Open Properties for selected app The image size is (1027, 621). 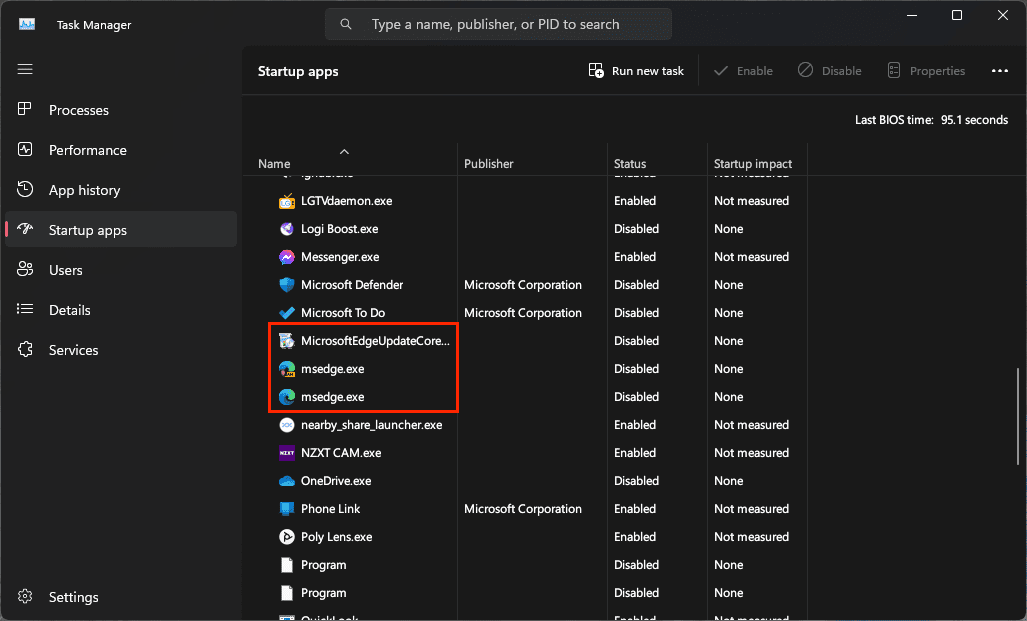[926, 71]
